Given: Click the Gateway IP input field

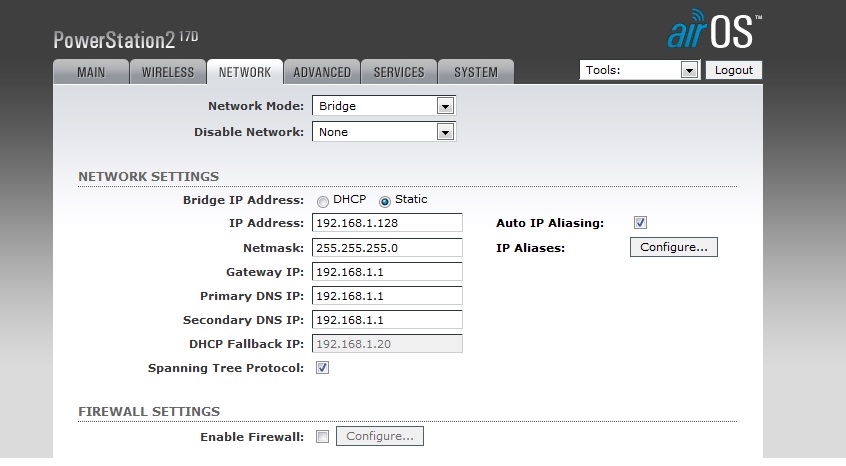Looking at the screenshot, I should click(x=387, y=272).
